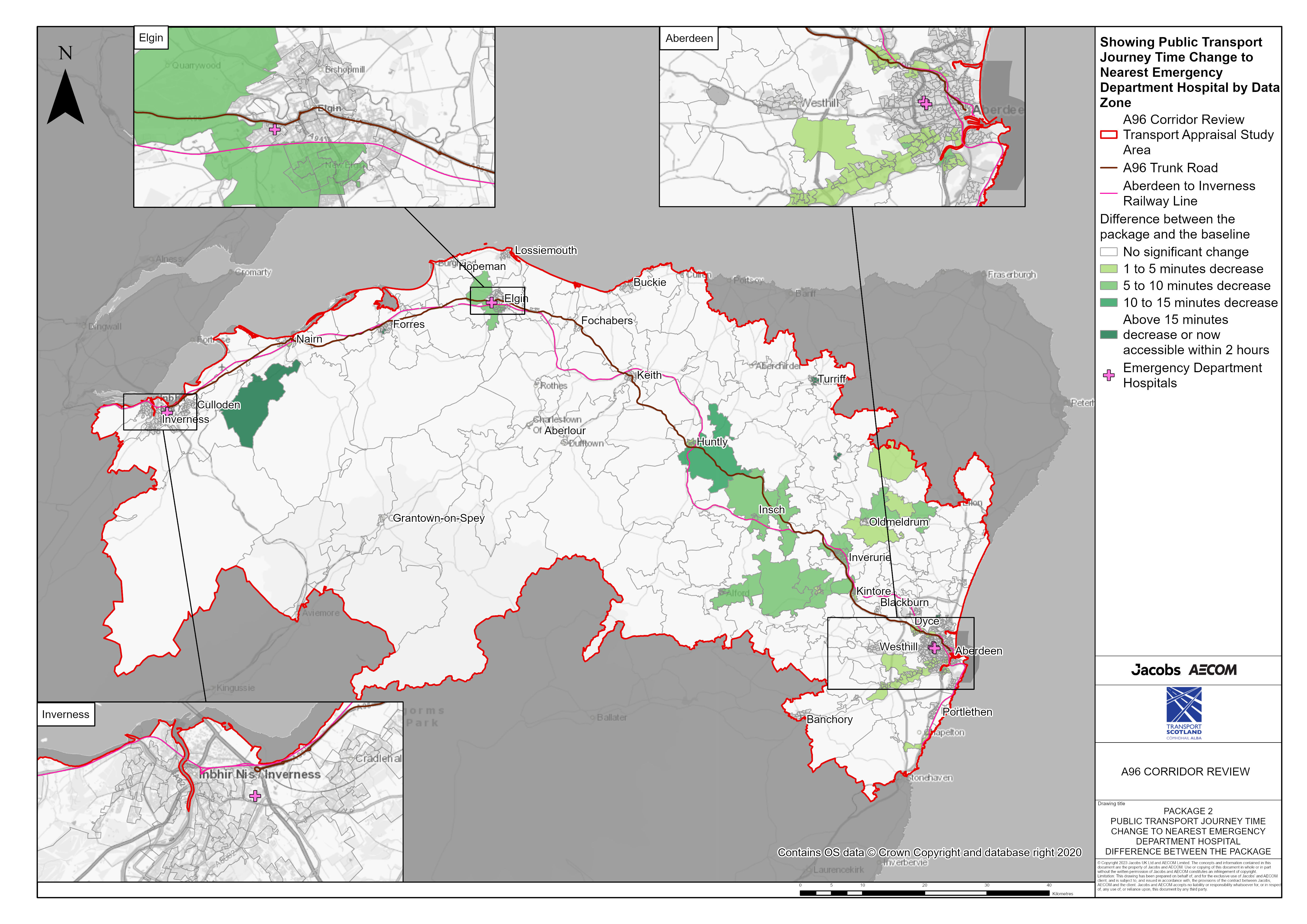Click the hospital cross marker in Inverness inset
This screenshot has height=924, width=1307.
[255, 796]
